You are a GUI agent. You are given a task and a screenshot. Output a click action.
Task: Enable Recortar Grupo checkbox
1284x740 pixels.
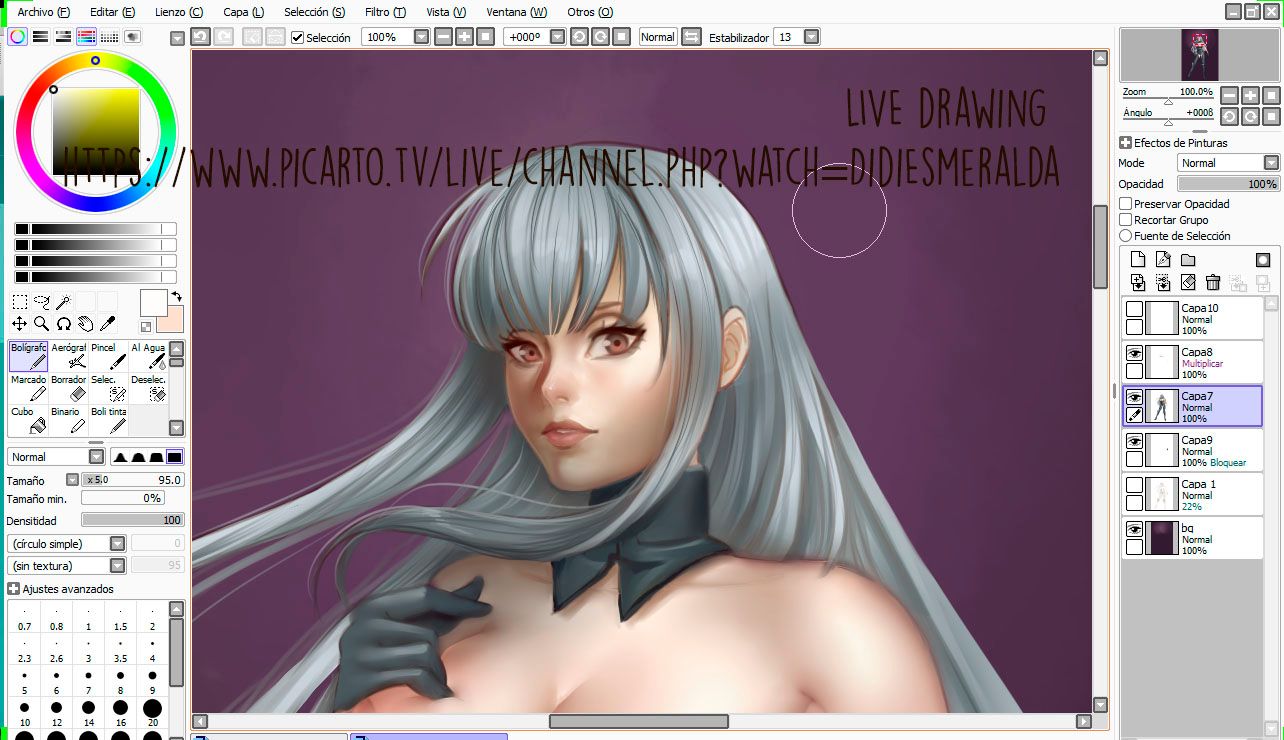pos(1126,220)
